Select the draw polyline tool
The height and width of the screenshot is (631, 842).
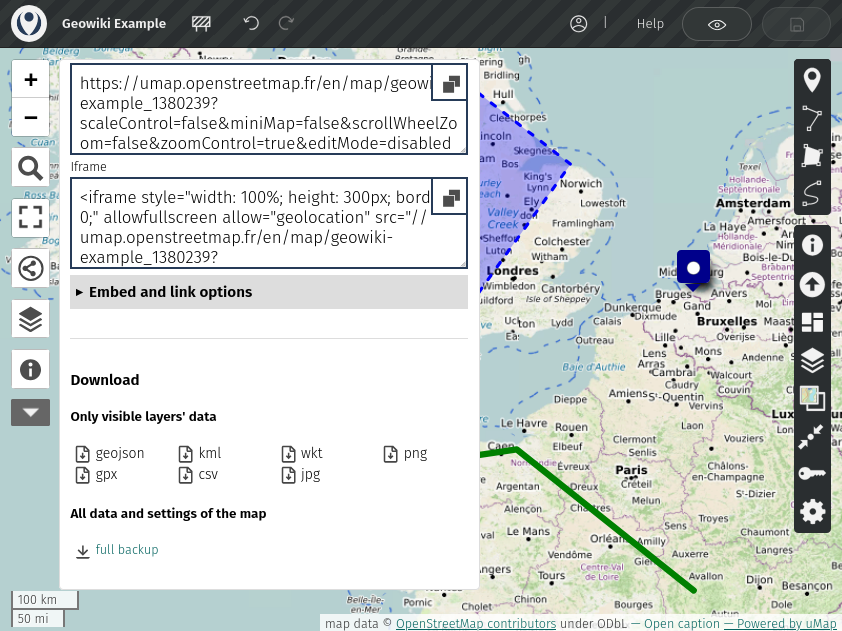point(812,119)
